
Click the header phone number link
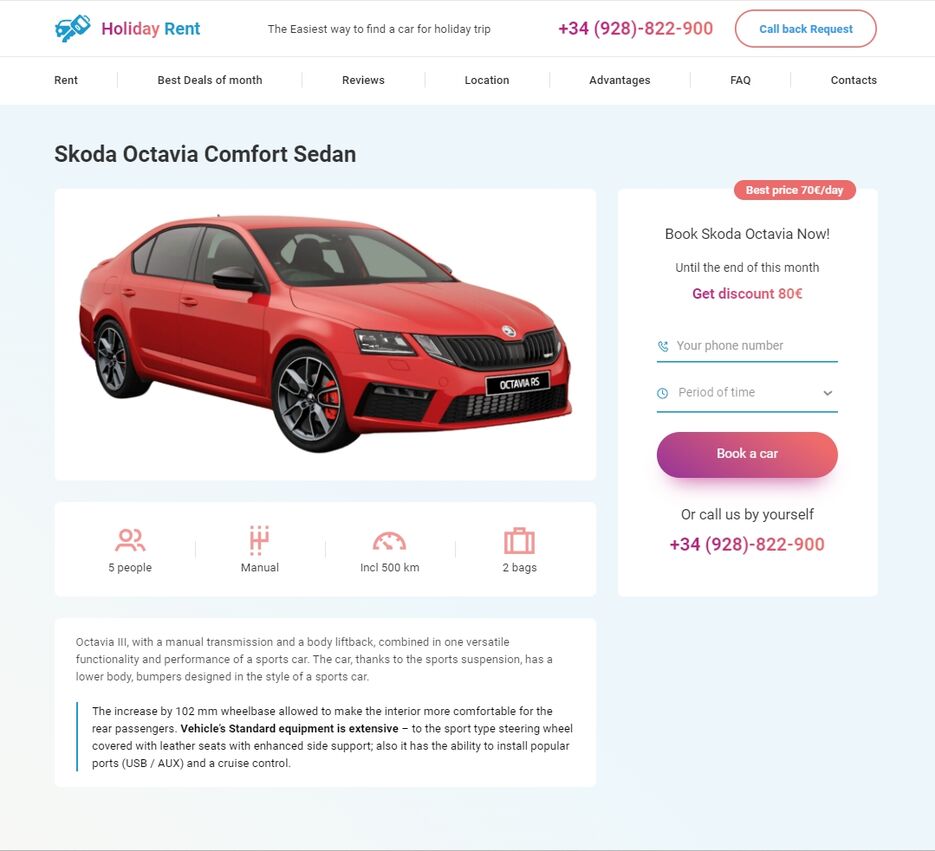click(x=635, y=29)
